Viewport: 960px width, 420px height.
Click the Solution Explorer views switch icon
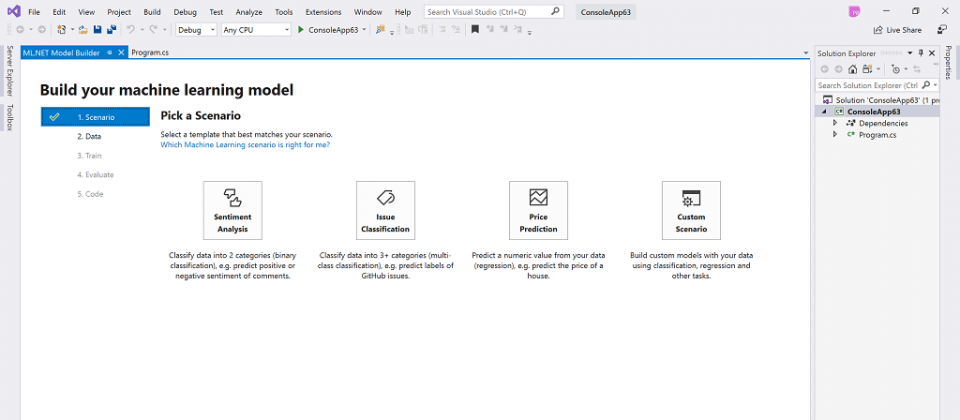[x=867, y=69]
